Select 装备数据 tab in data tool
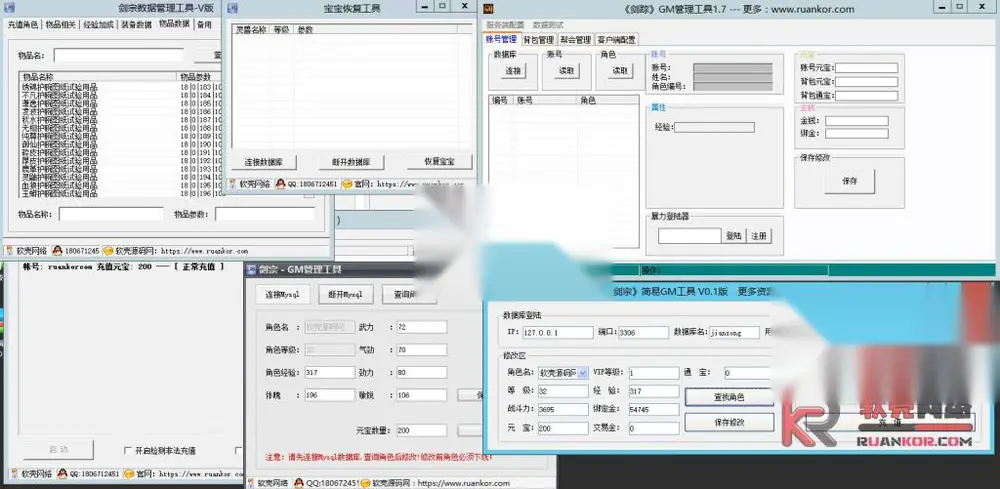Screen dimensions: 1000x489 click(x=136, y=25)
